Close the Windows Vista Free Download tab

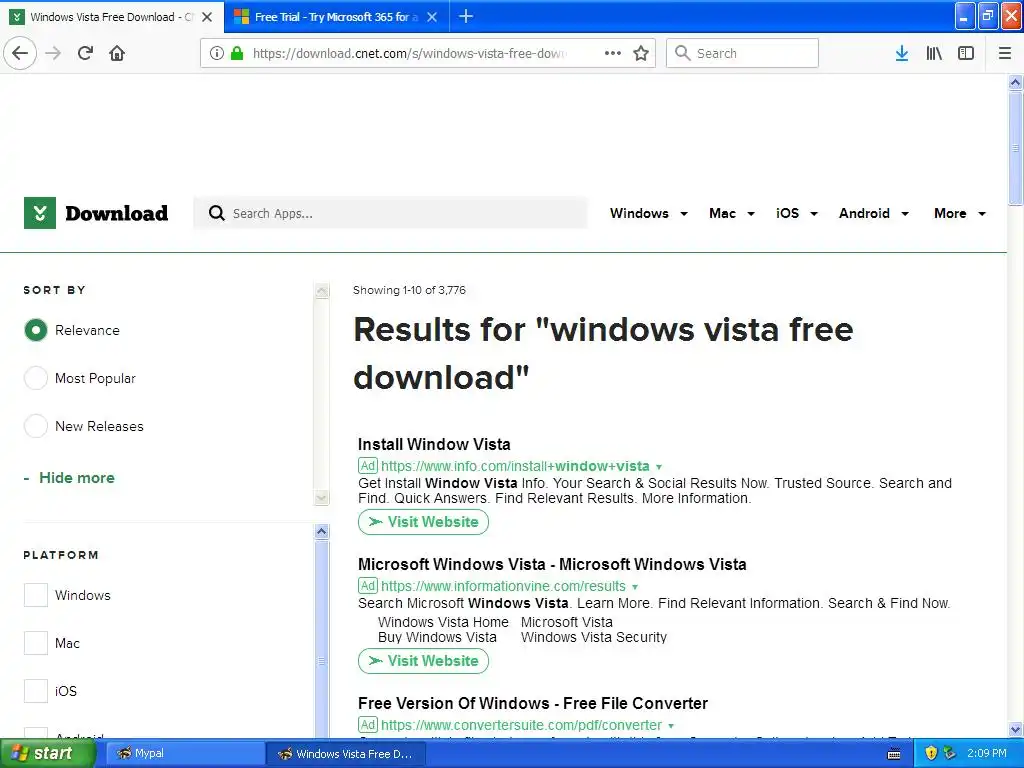click(207, 17)
